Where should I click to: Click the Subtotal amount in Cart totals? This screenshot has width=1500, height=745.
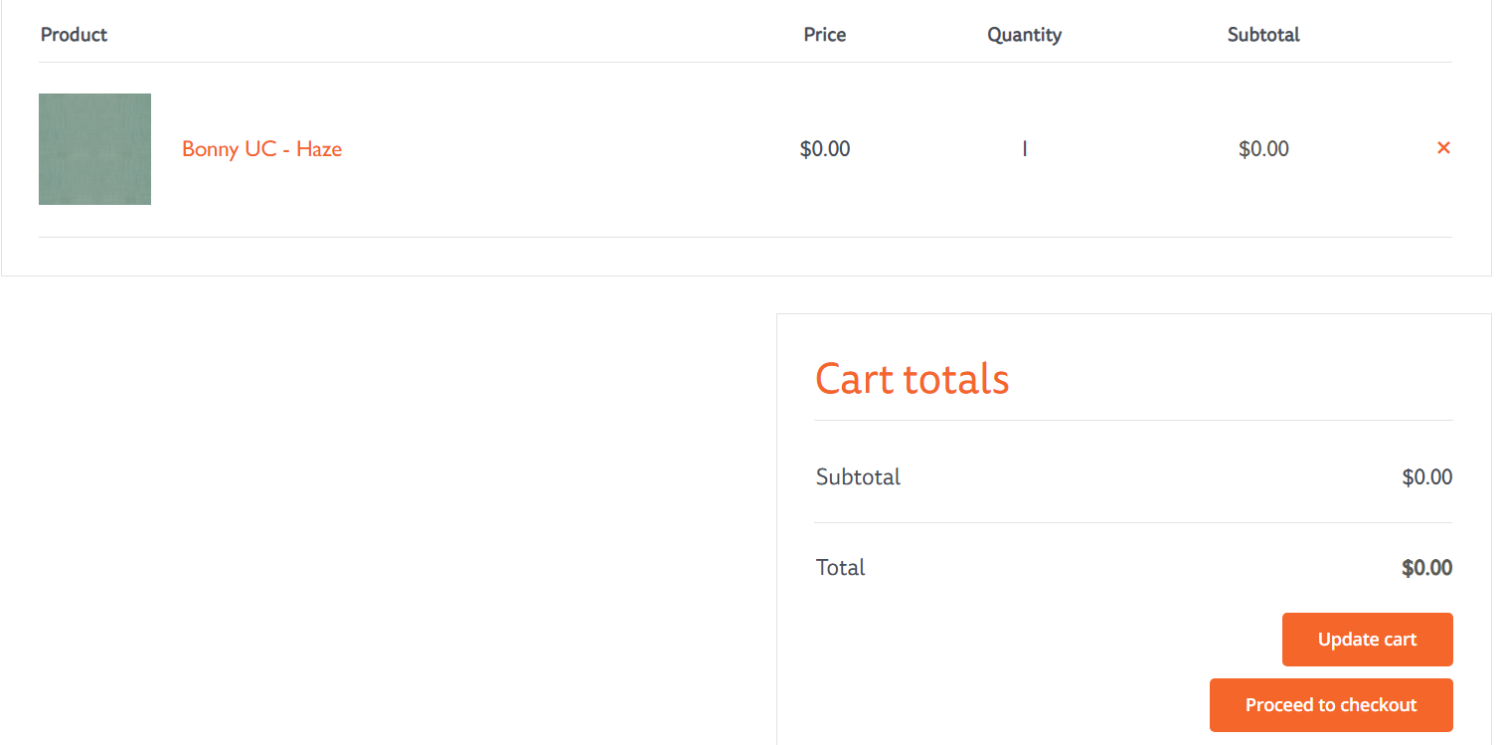tap(1427, 477)
